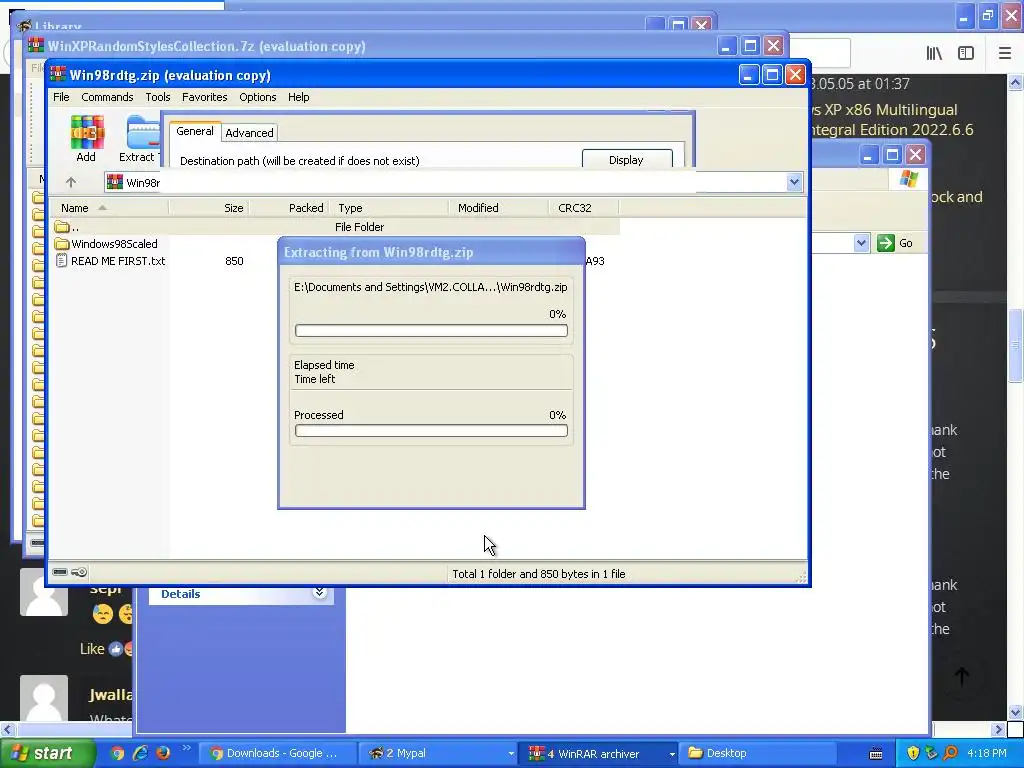Switch to the General tab
This screenshot has height=768, width=1024.
pos(195,131)
